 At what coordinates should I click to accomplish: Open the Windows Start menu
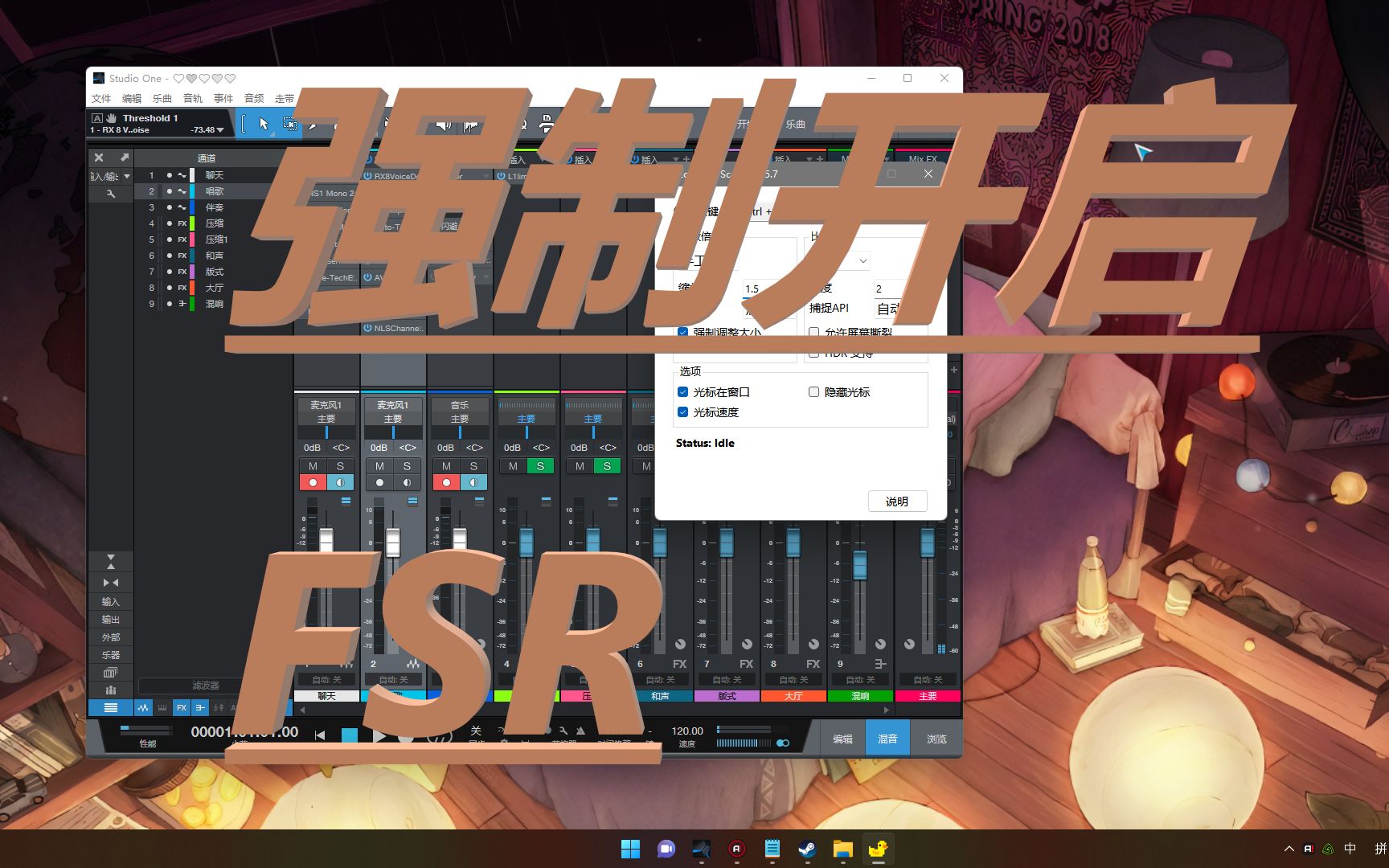(x=631, y=849)
